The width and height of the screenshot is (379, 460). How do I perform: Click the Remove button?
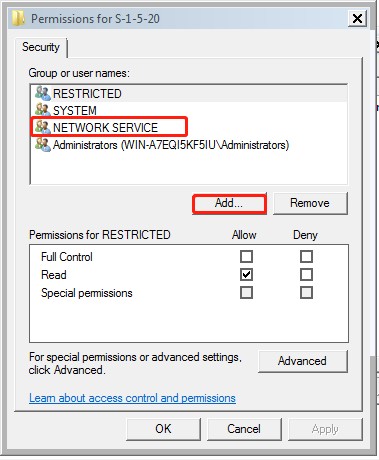tap(310, 203)
